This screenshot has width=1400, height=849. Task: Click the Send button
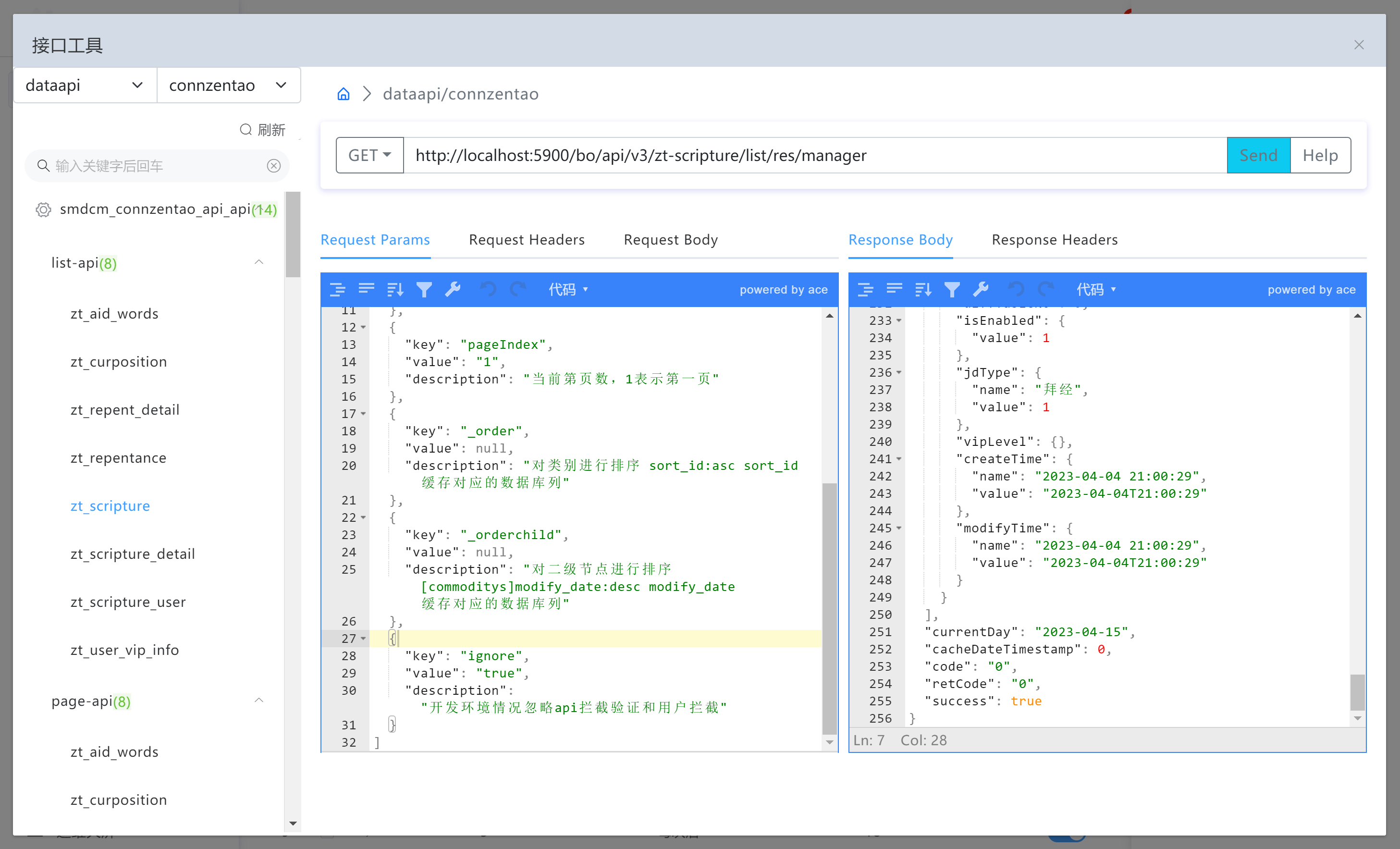click(x=1259, y=155)
